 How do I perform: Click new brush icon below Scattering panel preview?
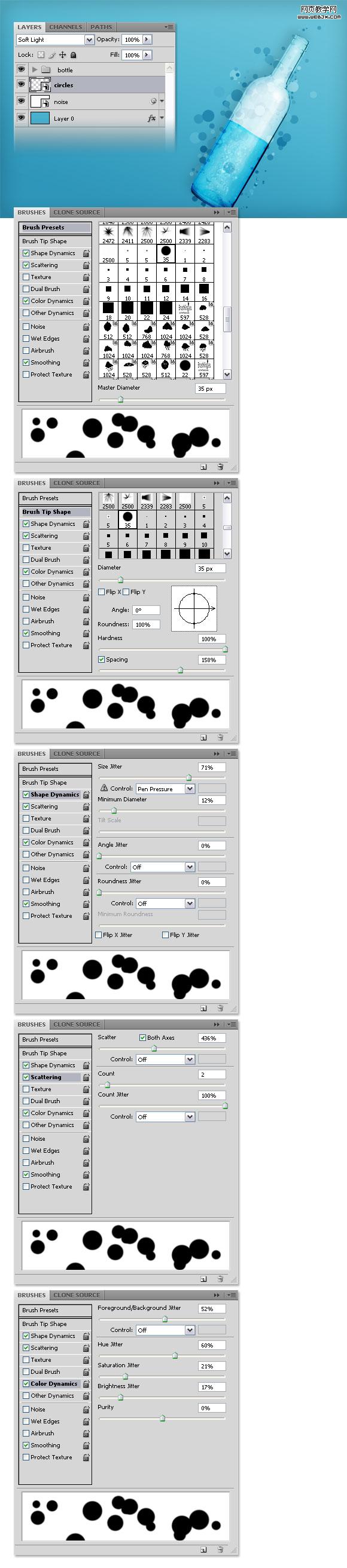(x=203, y=1279)
